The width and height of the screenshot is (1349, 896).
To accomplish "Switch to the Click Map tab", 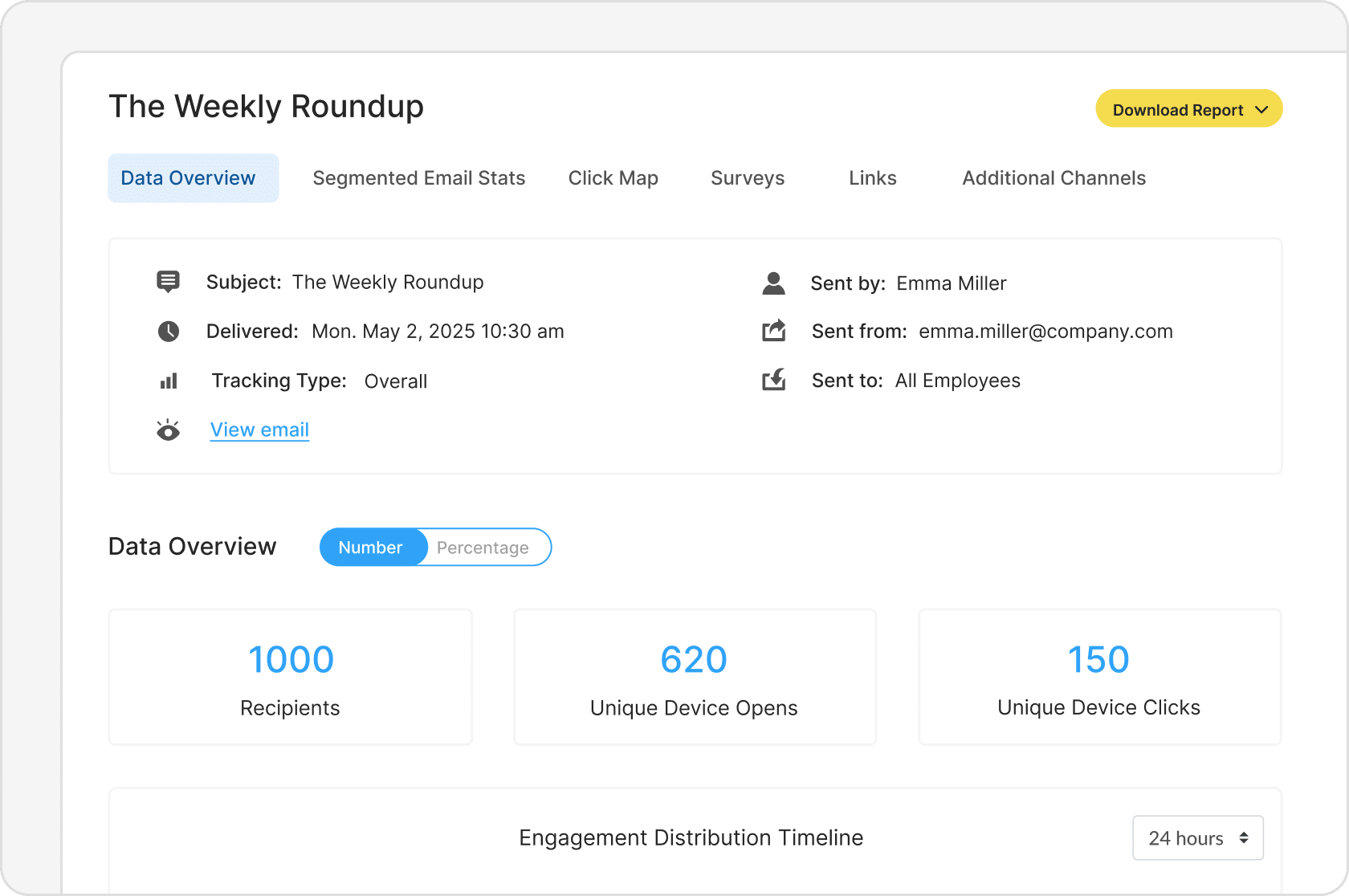I will click(613, 178).
